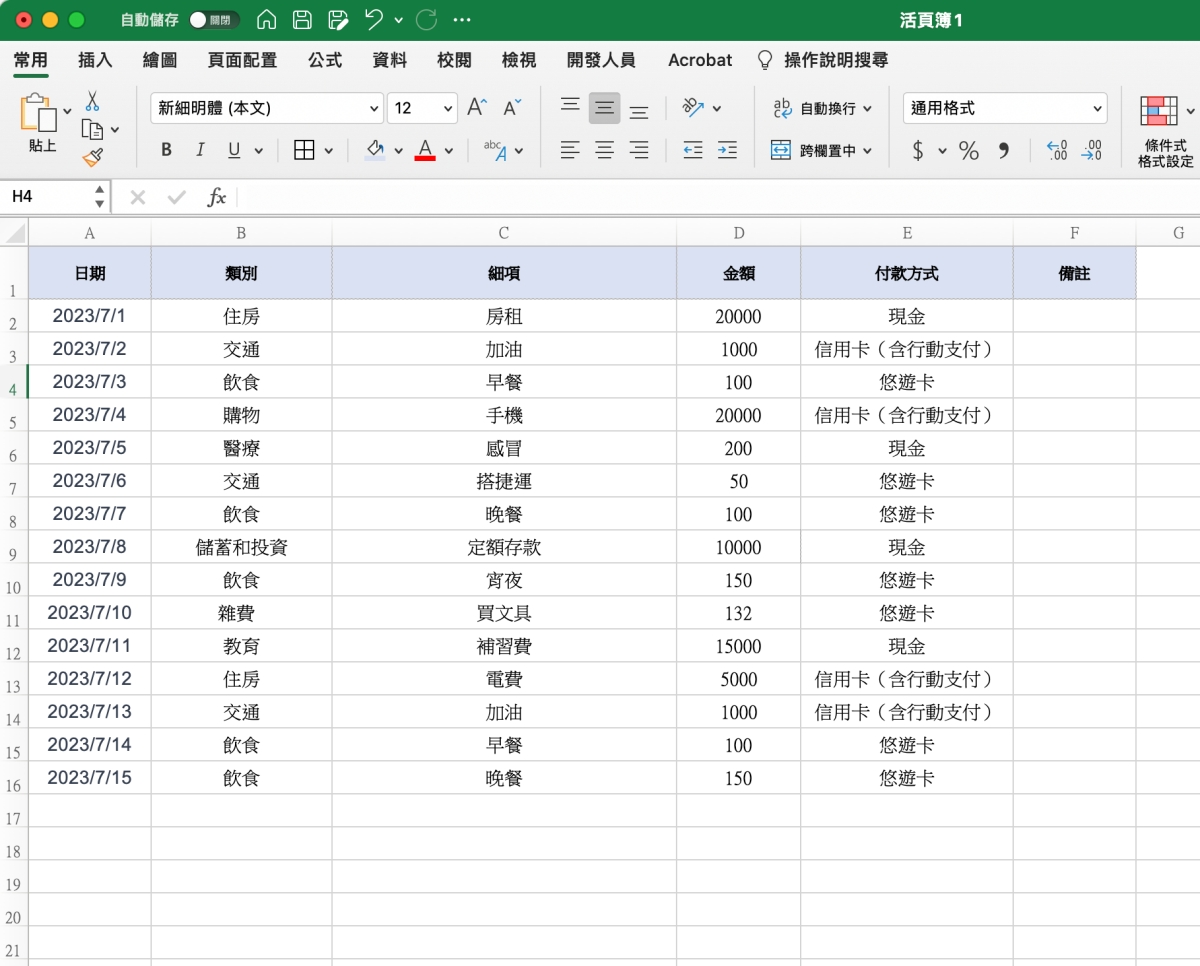Click the 跨欄置中 merge and center button
Image resolution: width=1200 pixels, height=966 pixels.
822,151
